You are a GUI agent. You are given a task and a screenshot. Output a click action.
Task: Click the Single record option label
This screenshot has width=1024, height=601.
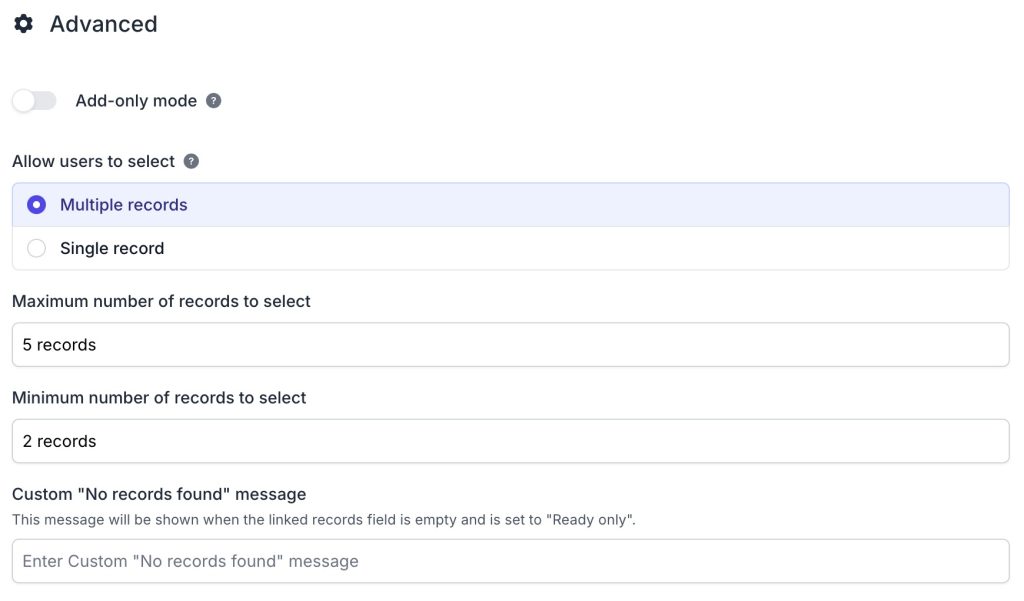tap(112, 248)
